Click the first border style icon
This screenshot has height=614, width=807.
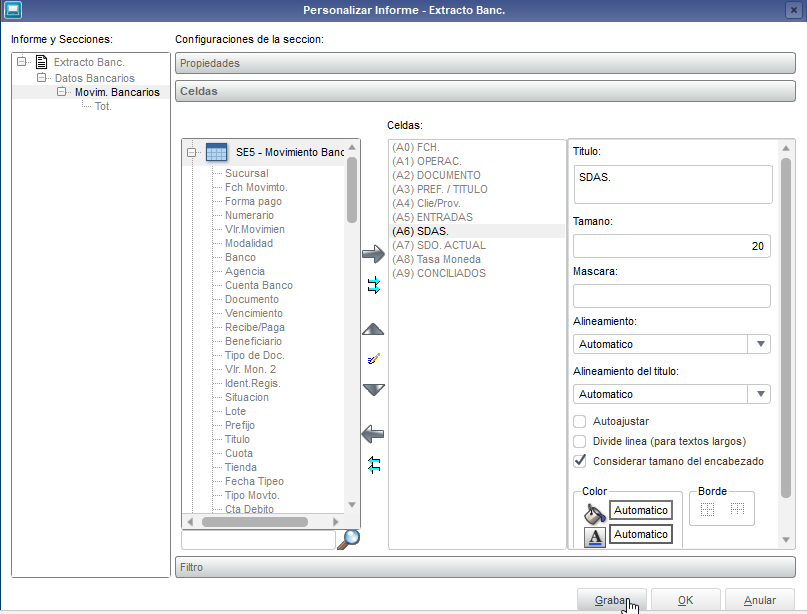coord(708,509)
